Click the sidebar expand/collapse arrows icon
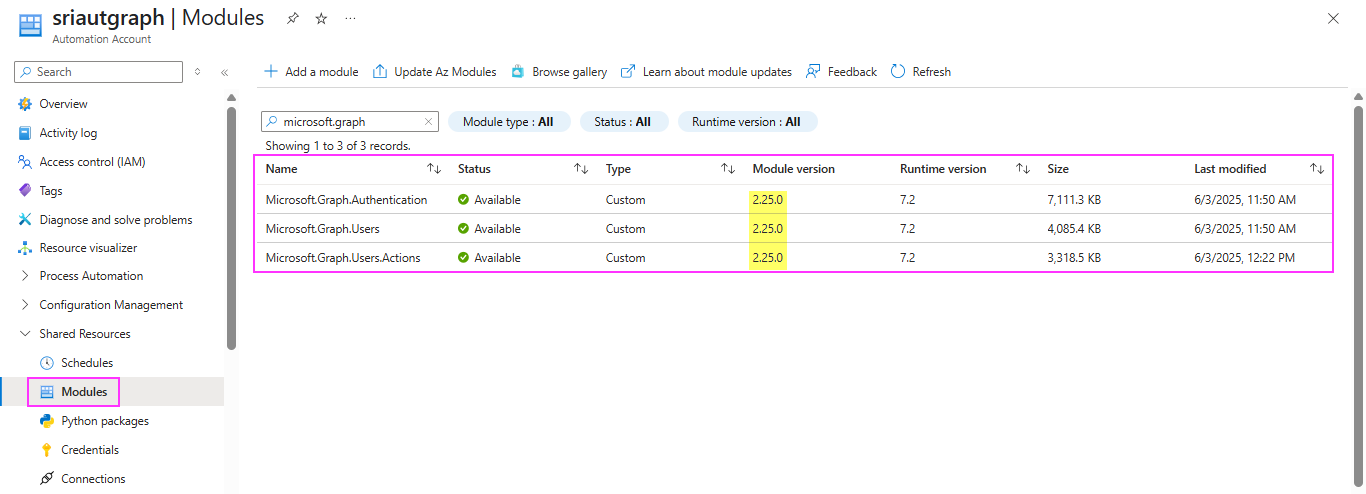Screen dimensions: 1366x494 coord(197,72)
